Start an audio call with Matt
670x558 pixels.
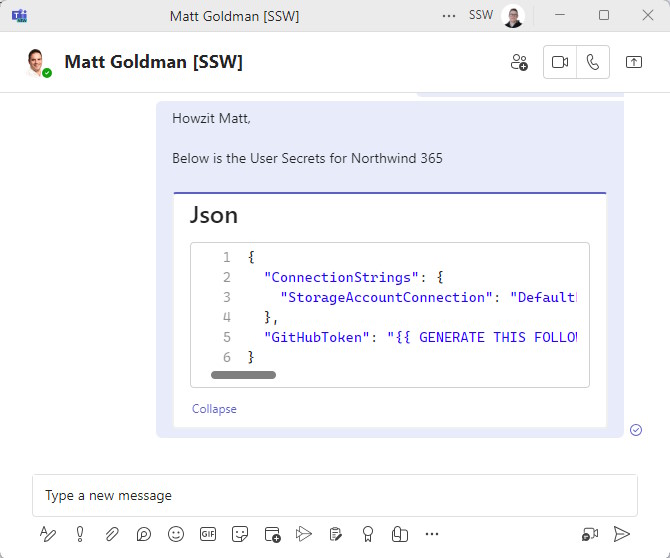pos(593,62)
